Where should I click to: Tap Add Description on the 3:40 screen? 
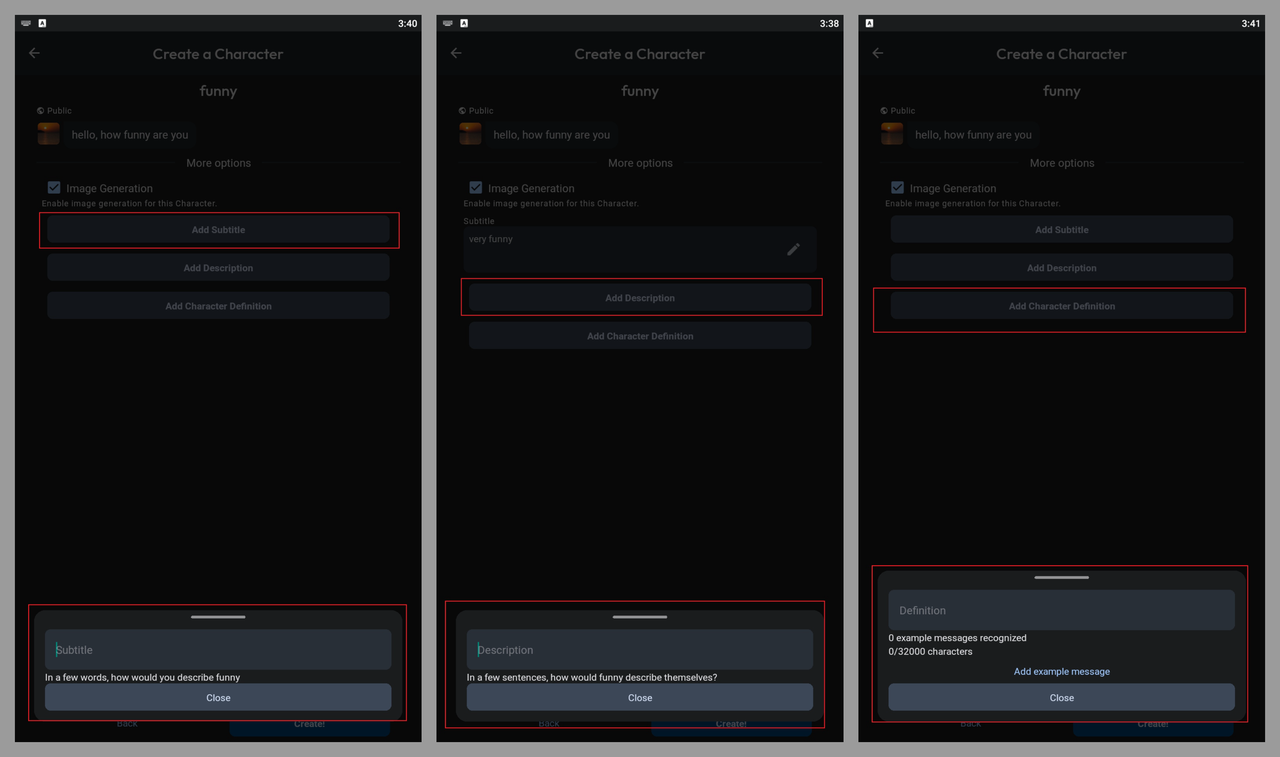point(218,268)
